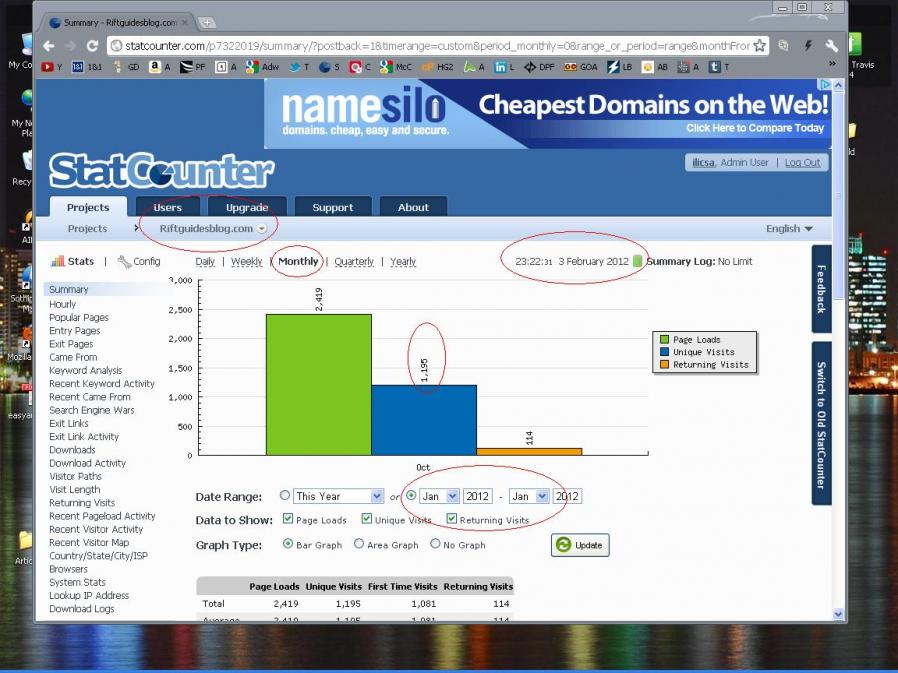Click the browser forward arrow
This screenshot has width=898, height=673.
tap(70, 46)
